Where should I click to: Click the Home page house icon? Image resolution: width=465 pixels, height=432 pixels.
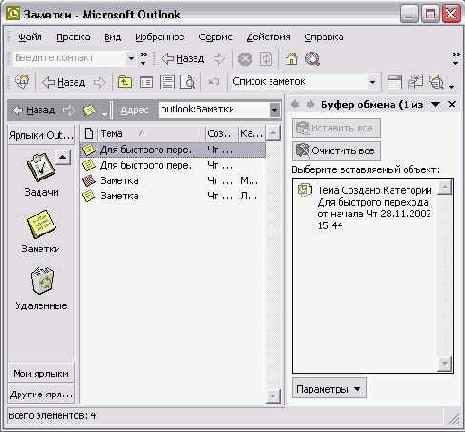292,59
